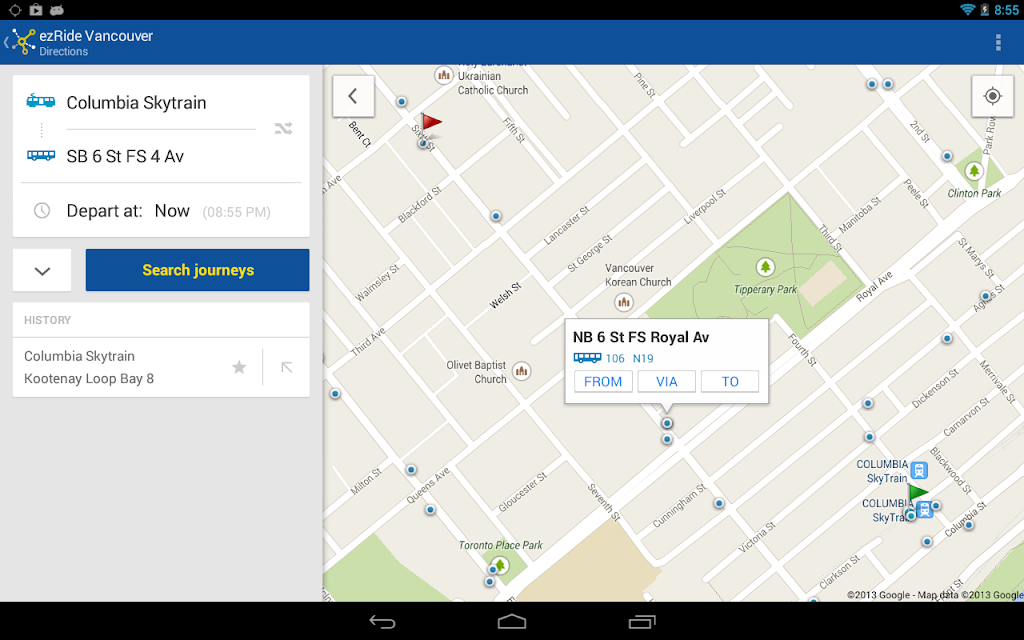Screen dimensions: 1024x640
Task: Click the Search journeys button
Action: pos(197,270)
